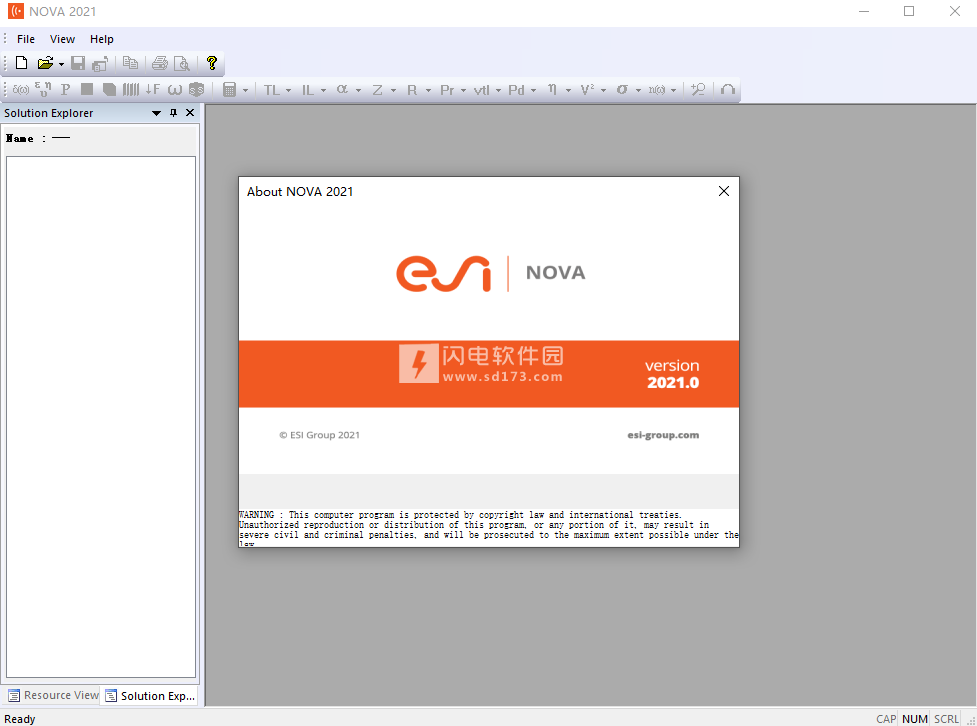
Task: Click the P toolbar icon
Action: [x=65, y=90]
